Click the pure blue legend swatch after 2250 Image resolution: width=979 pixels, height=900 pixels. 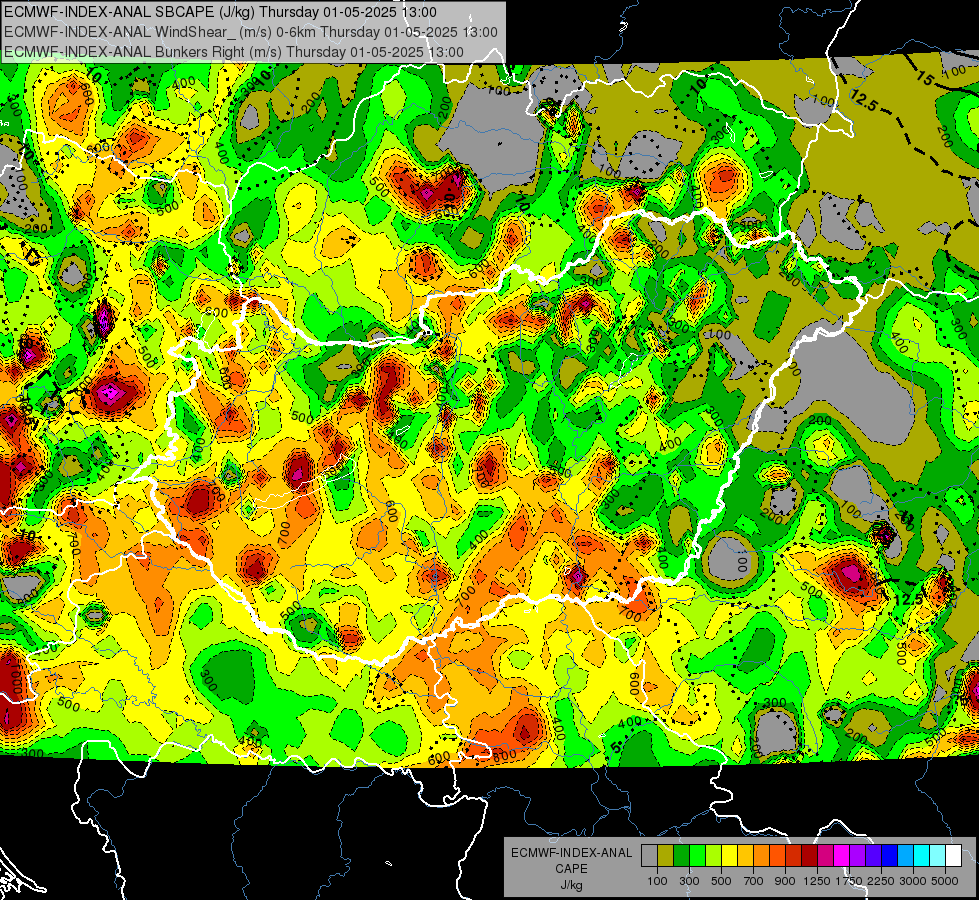(889, 855)
